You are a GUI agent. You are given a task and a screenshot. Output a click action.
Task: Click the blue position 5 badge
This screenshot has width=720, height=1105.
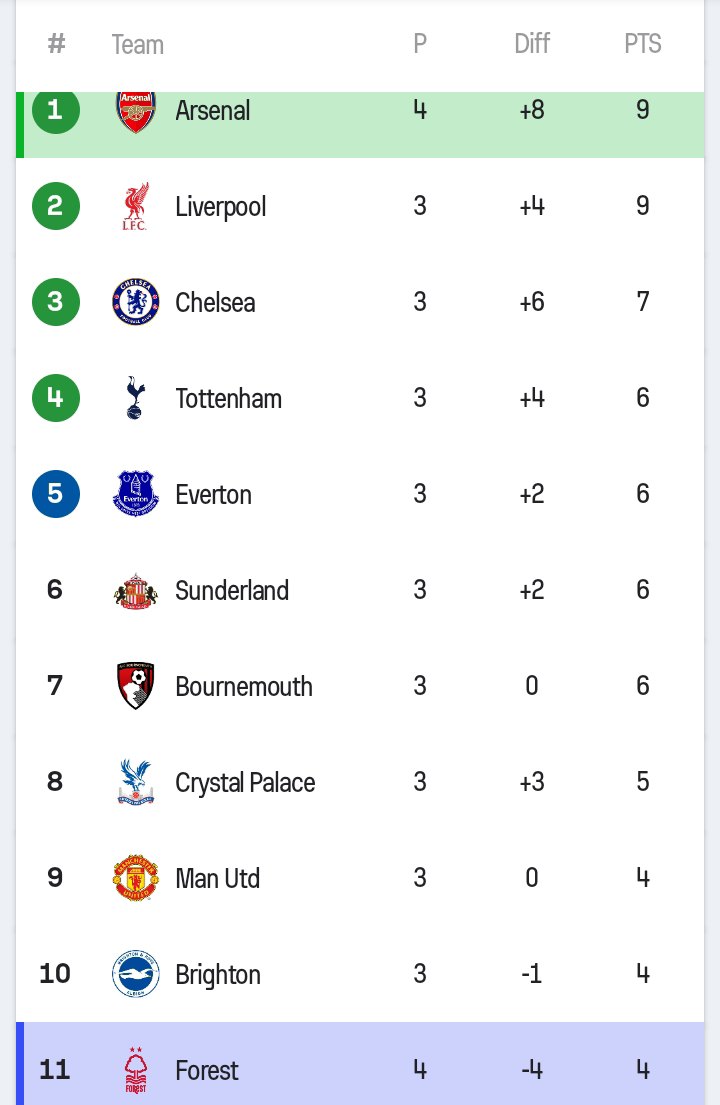56,494
